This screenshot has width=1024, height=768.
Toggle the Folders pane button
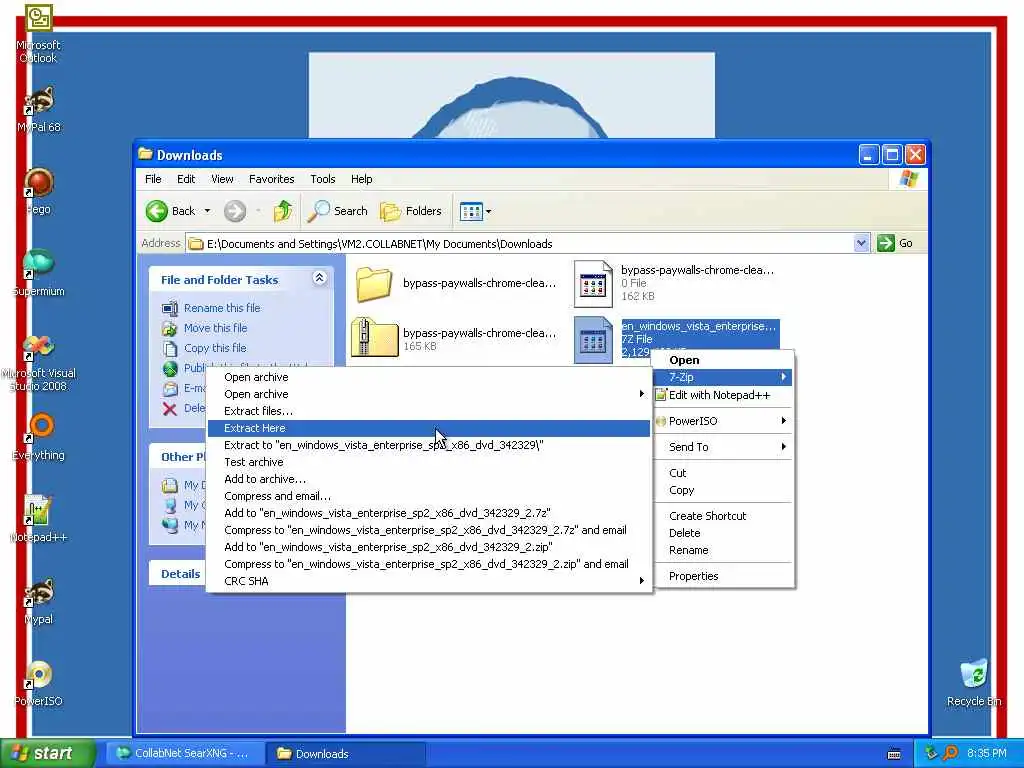[x=411, y=211]
